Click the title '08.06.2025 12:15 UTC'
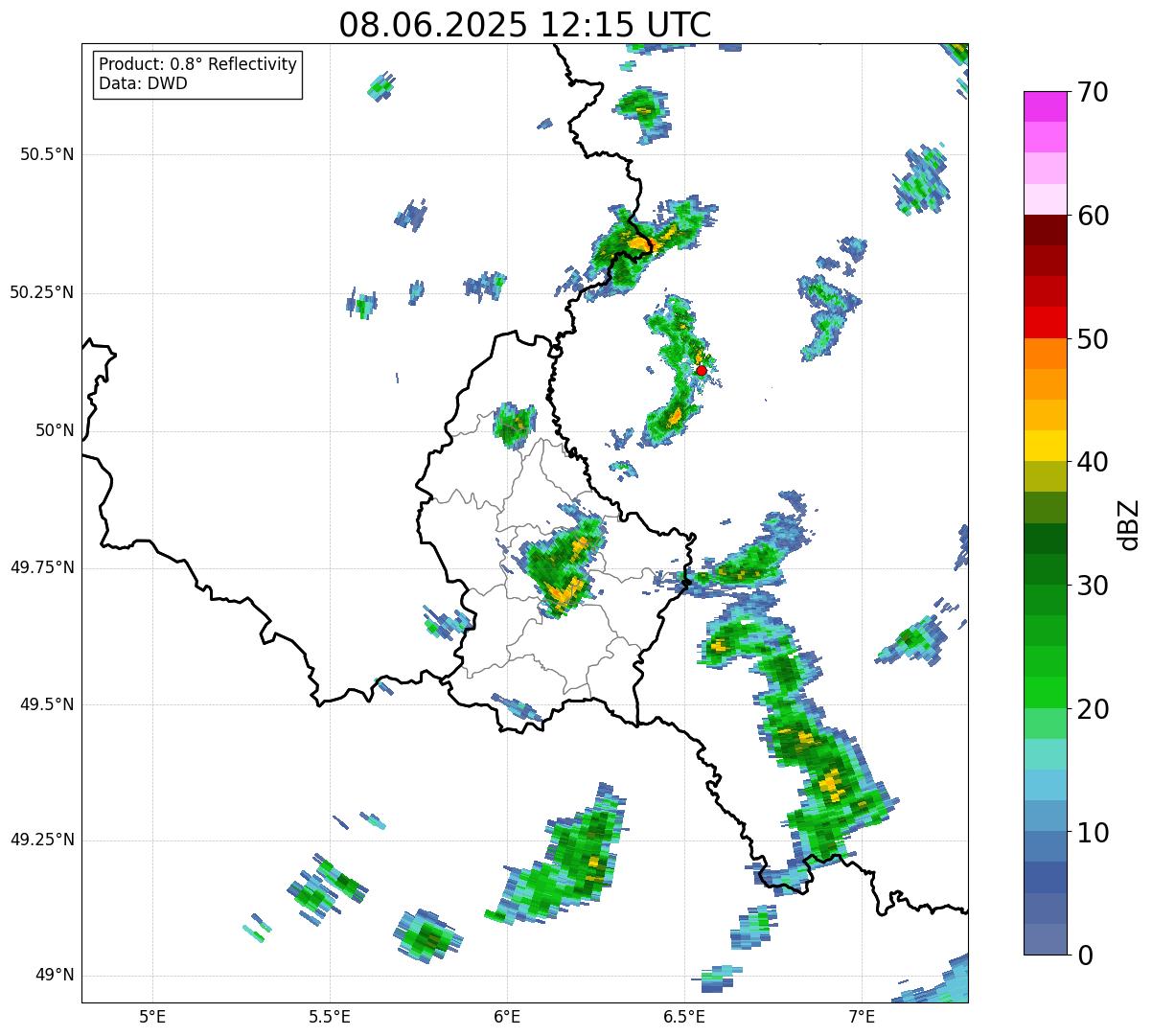Image resolution: width=1152 pixels, height=1036 pixels. [525, 25]
